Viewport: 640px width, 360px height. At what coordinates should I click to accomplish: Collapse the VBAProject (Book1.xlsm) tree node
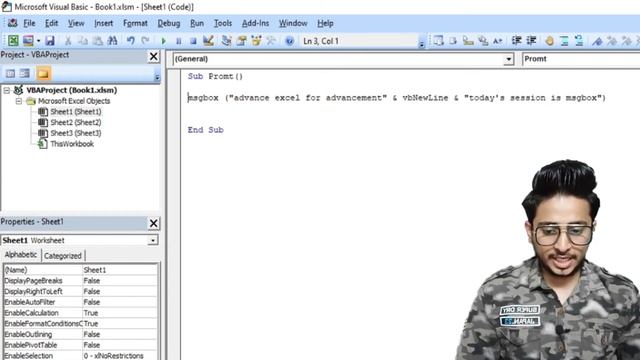tap(7, 90)
